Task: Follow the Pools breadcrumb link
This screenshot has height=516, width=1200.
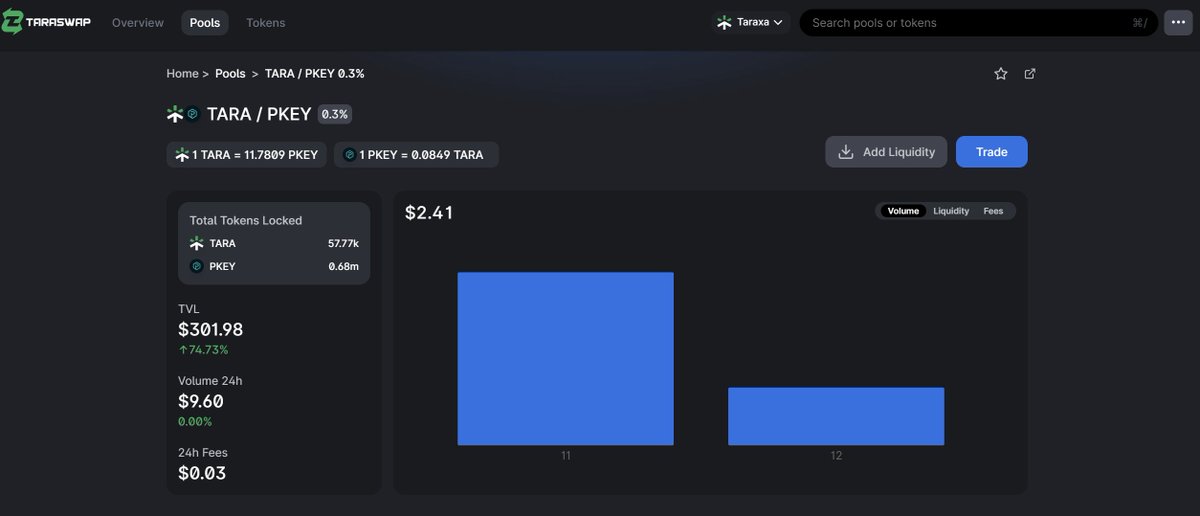Action: coord(230,74)
